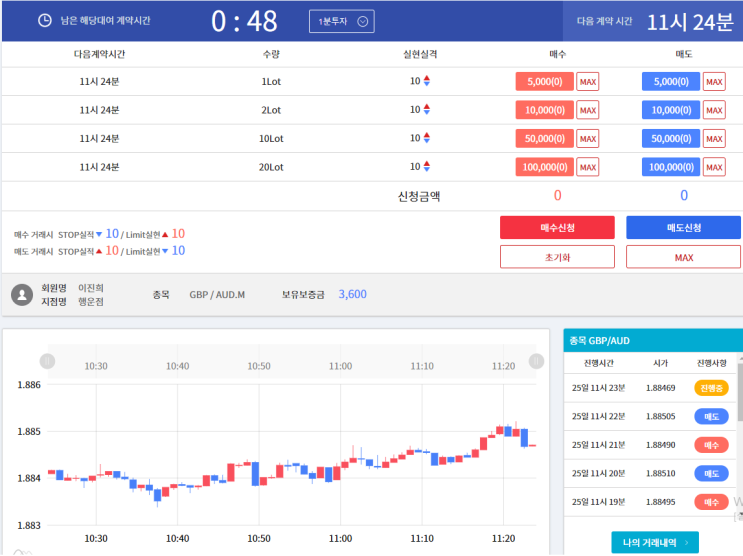Adjust the stepper arrows in the 1Lot row

tap(427, 81)
